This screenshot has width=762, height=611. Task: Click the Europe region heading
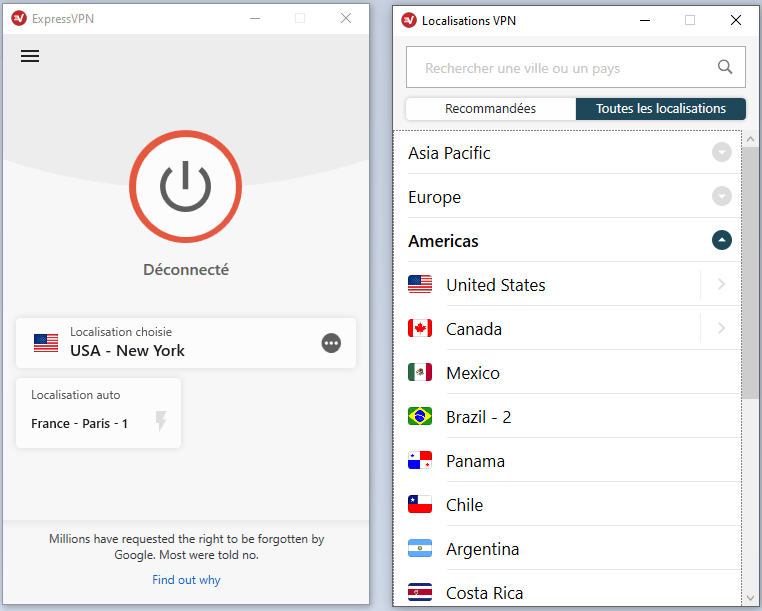(434, 197)
